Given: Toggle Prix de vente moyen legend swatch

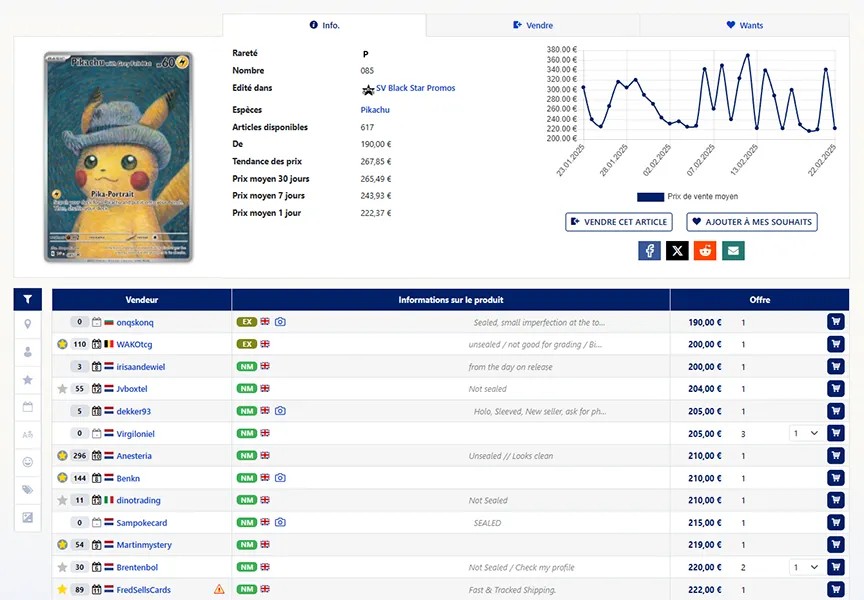Looking at the screenshot, I should pos(650,197).
